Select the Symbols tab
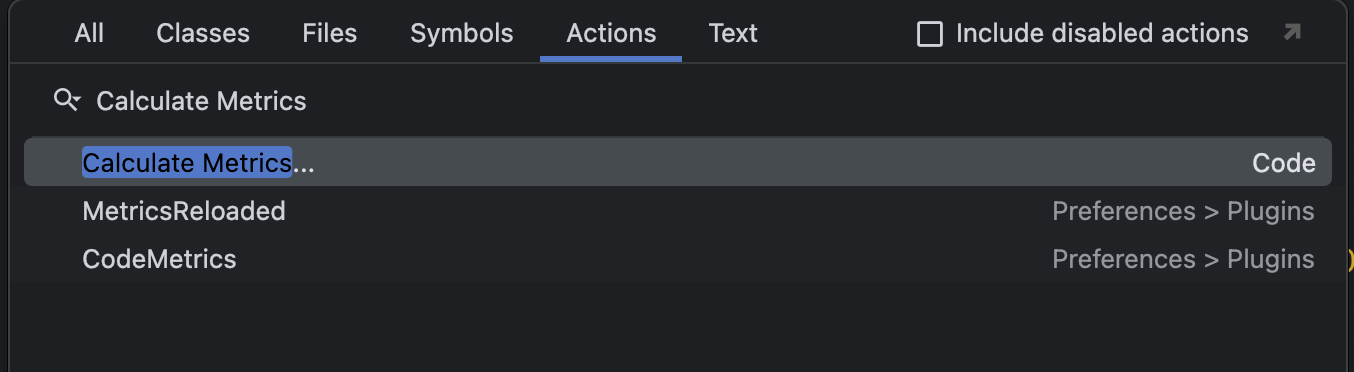 [461, 34]
